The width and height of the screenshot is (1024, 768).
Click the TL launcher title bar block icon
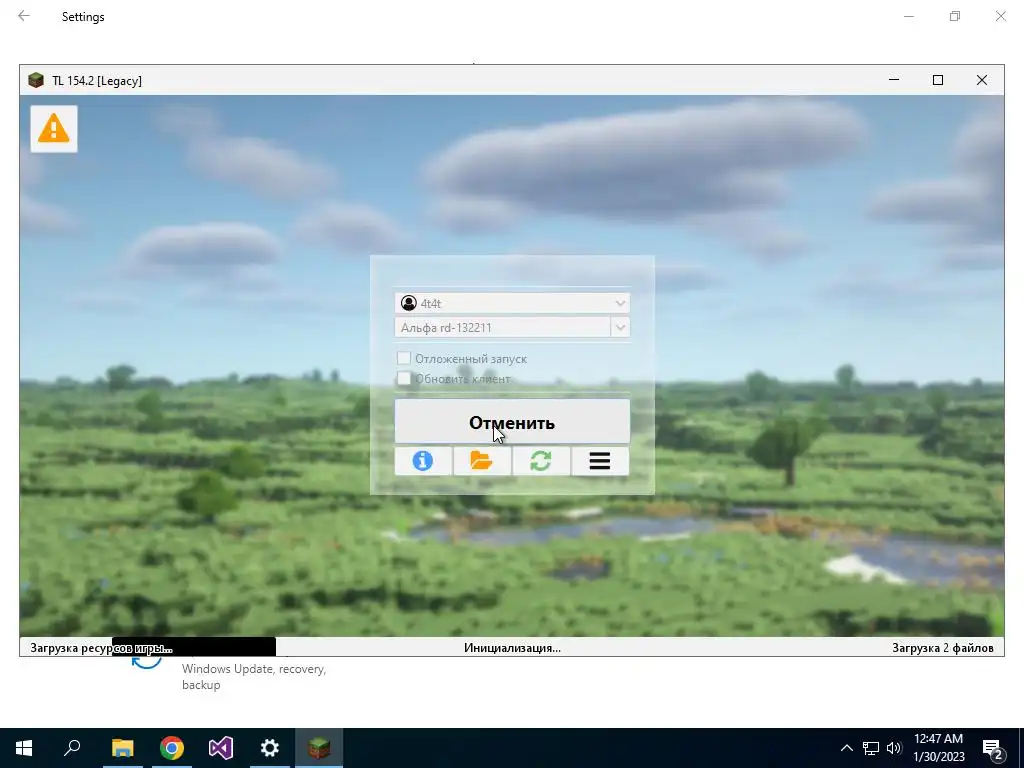pyautogui.click(x=36, y=80)
